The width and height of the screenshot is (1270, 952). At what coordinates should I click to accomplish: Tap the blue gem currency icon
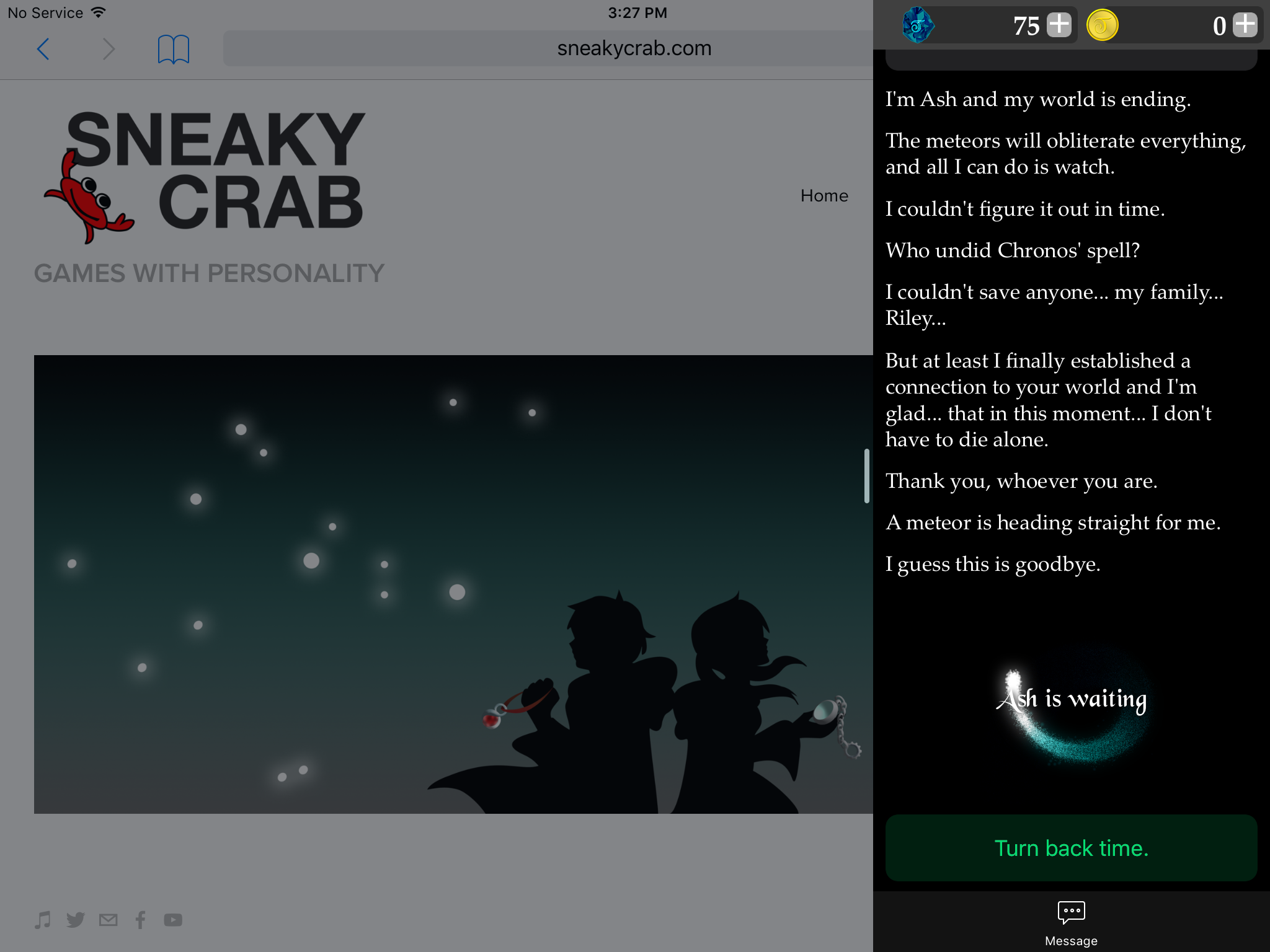(918, 25)
